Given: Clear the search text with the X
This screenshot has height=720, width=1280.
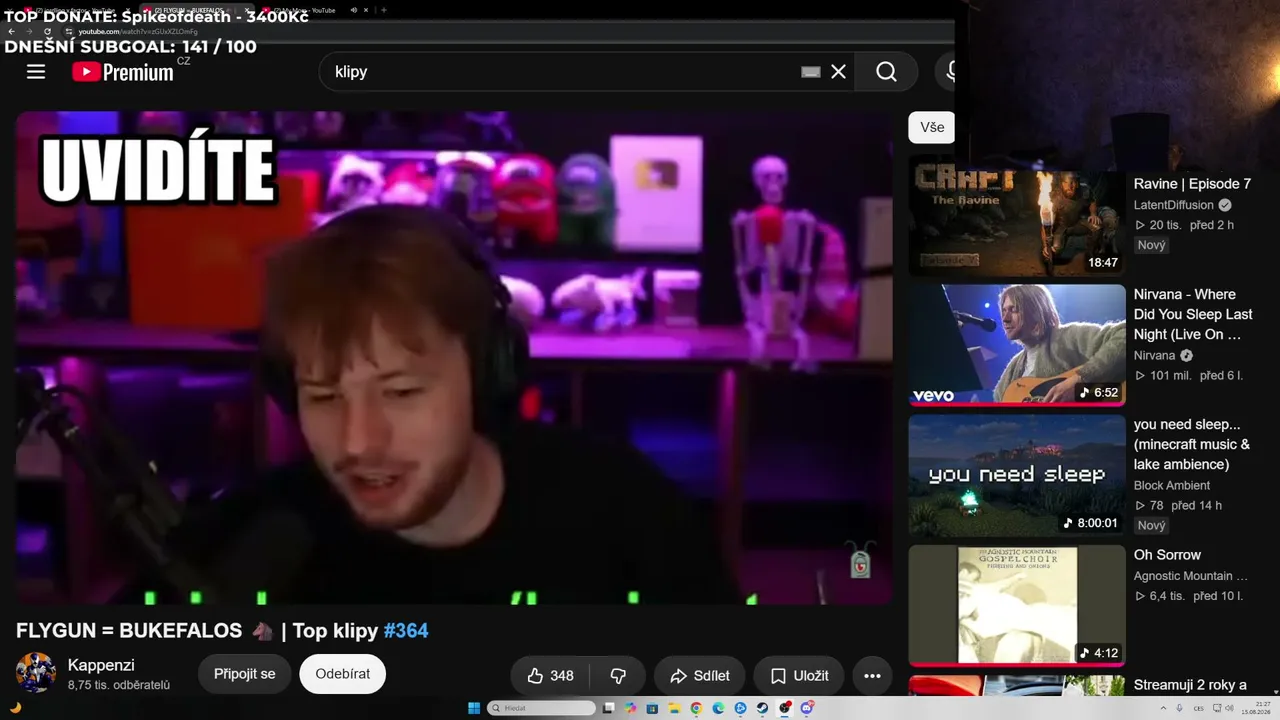Looking at the screenshot, I should (x=838, y=72).
